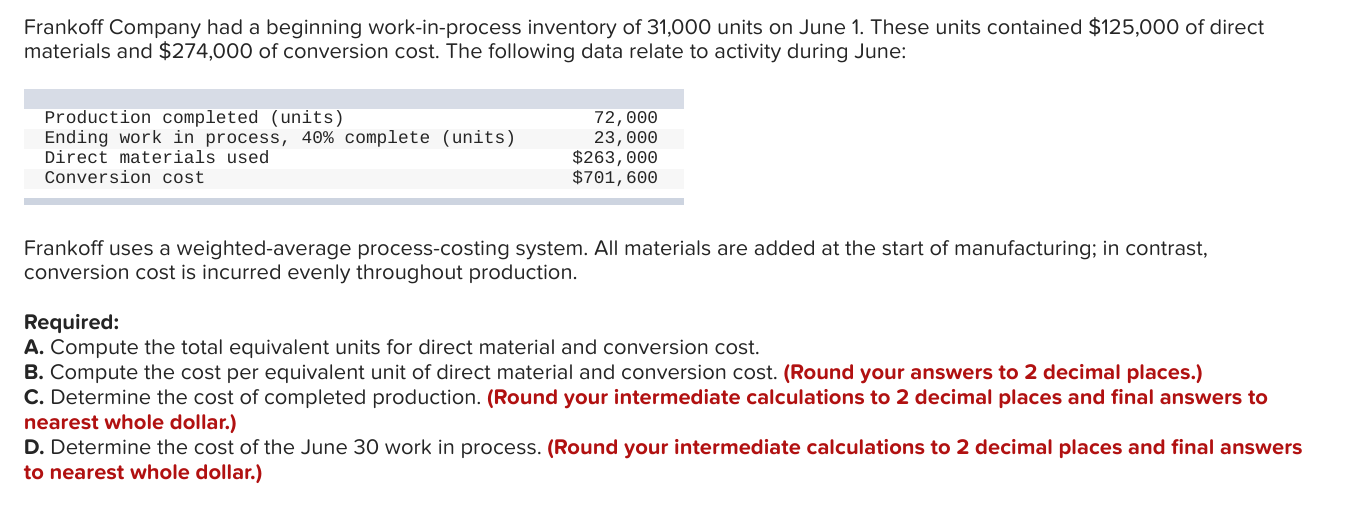Click requirement B about cost per equivalent unit
The height and width of the screenshot is (512, 1357).
tap(613, 373)
